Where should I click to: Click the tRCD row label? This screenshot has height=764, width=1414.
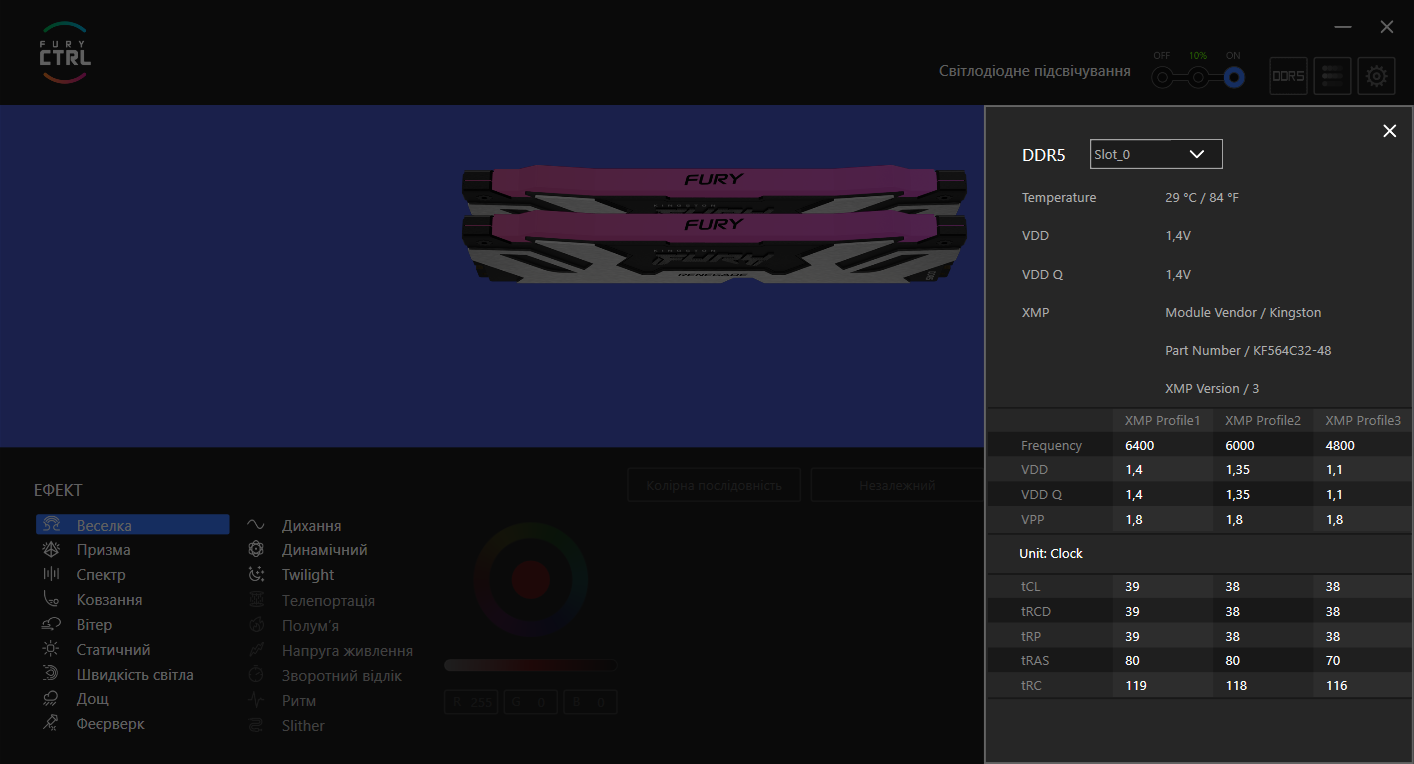tap(1036, 611)
